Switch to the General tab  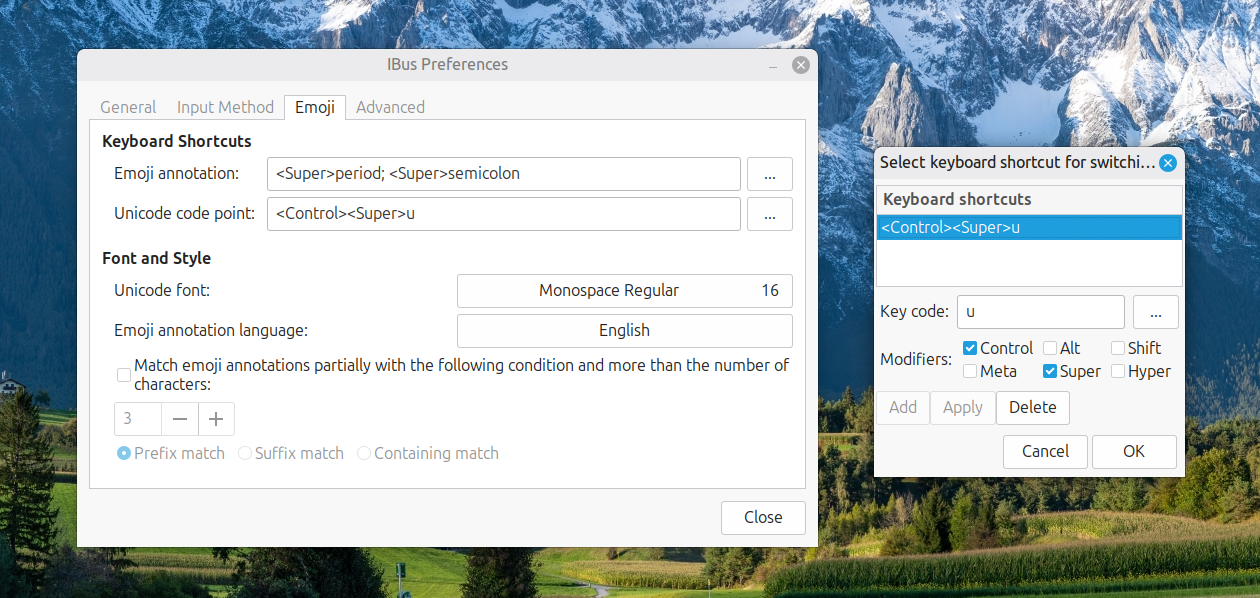tap(128, 107)
